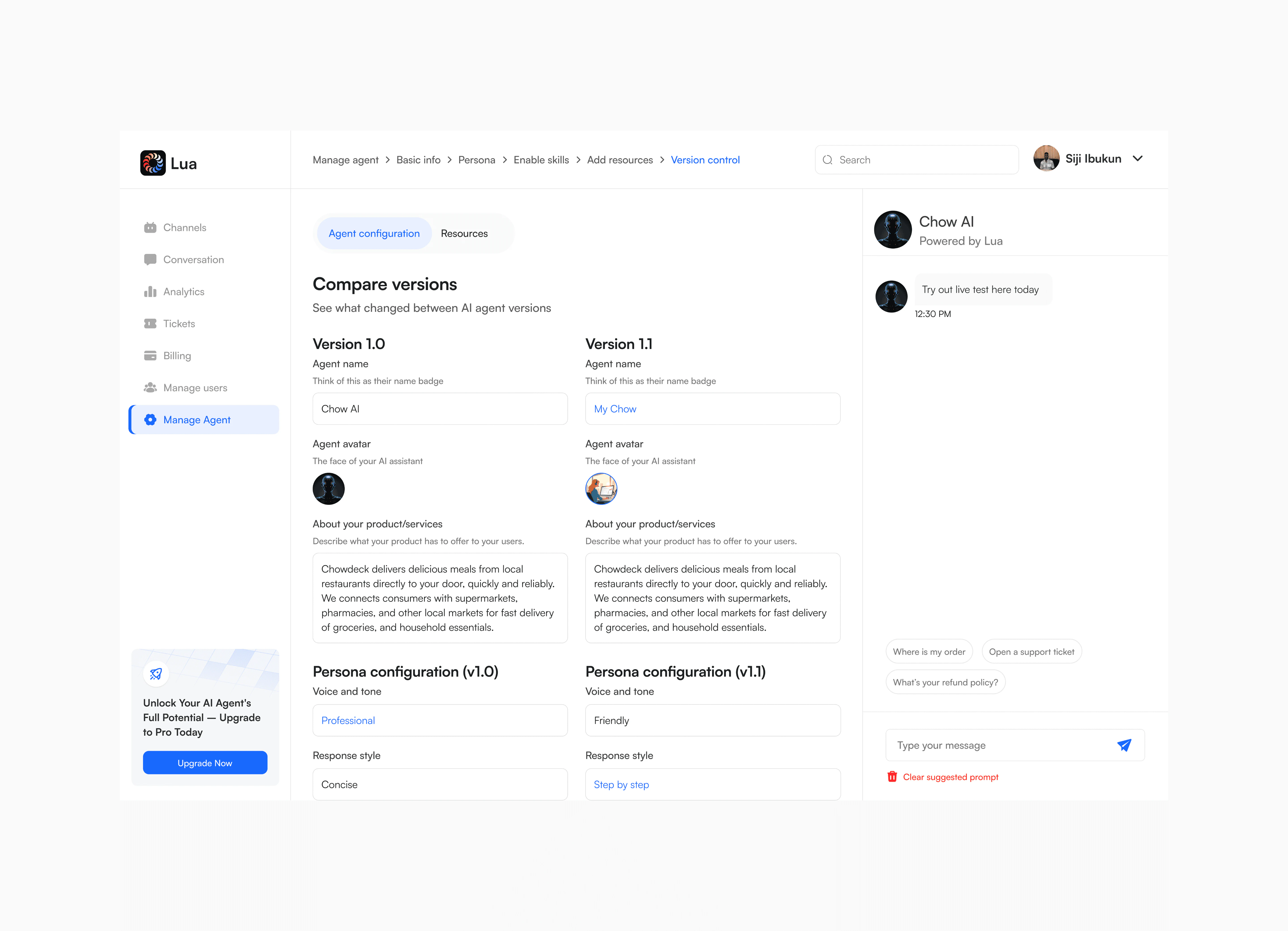Click the Version 1.0 product description box
Screen dimensions: 1288x931
click(440, 598)
